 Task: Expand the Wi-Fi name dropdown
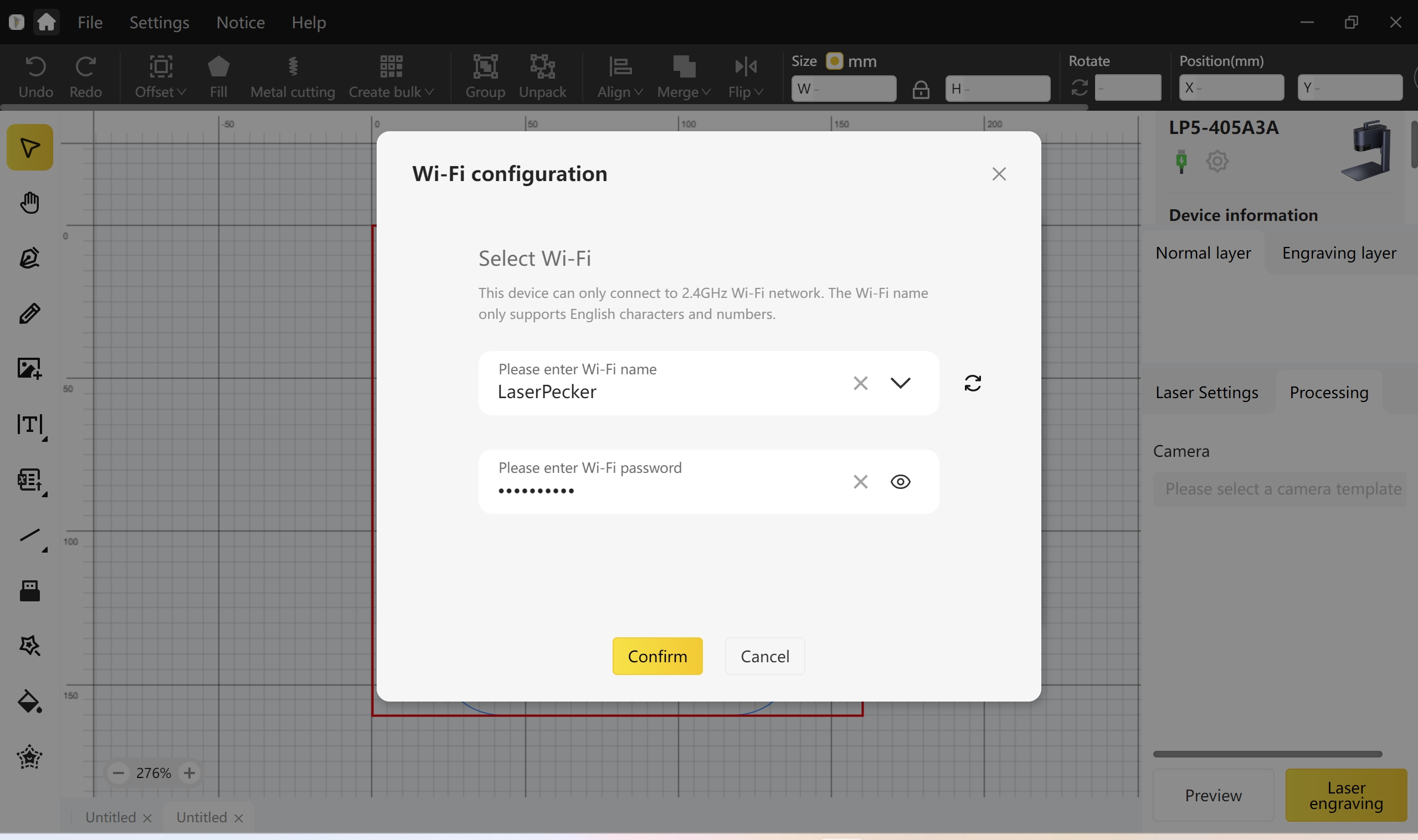(900, 383)
